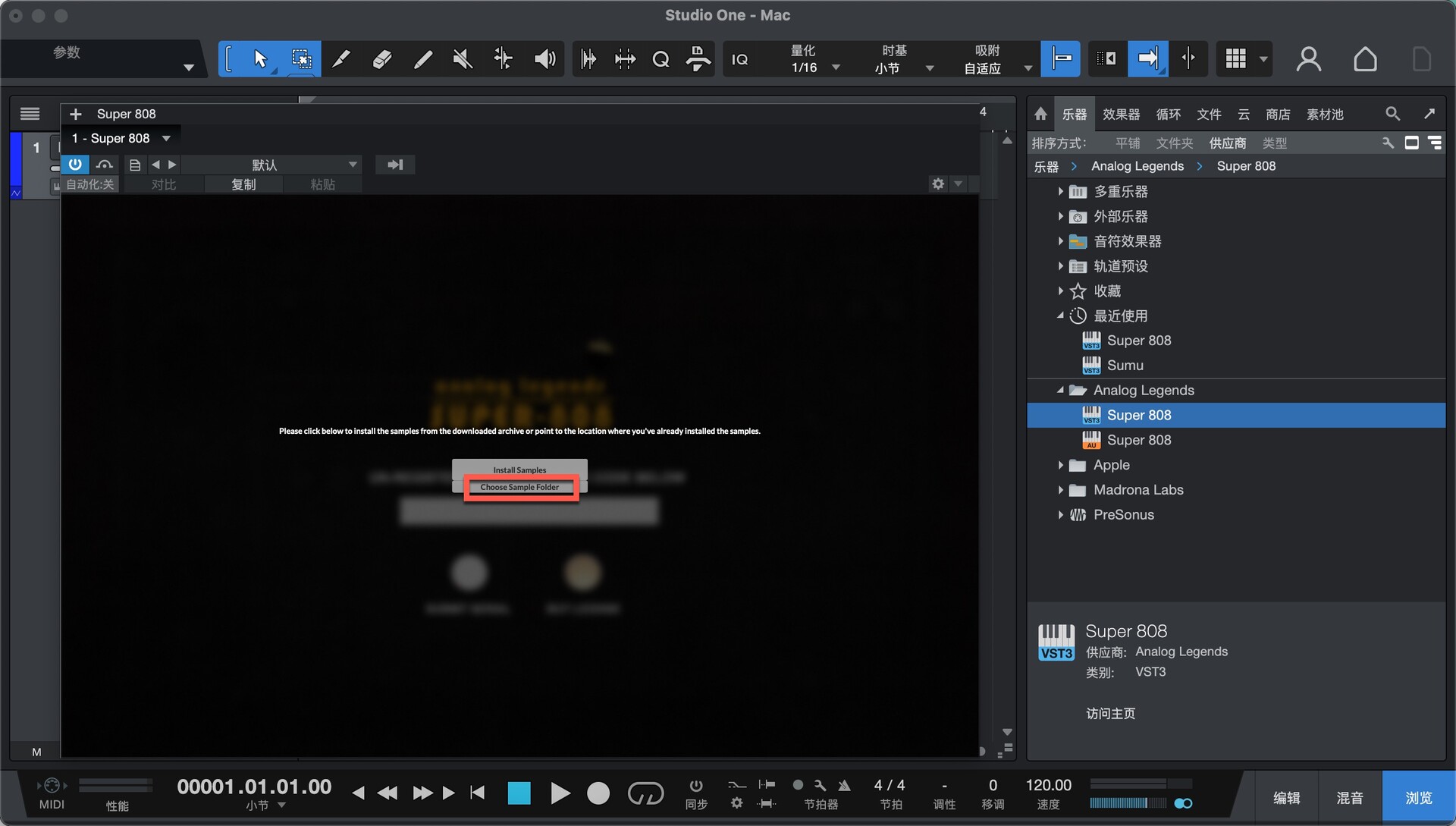Click the Record button in transport

pos(598,793)
